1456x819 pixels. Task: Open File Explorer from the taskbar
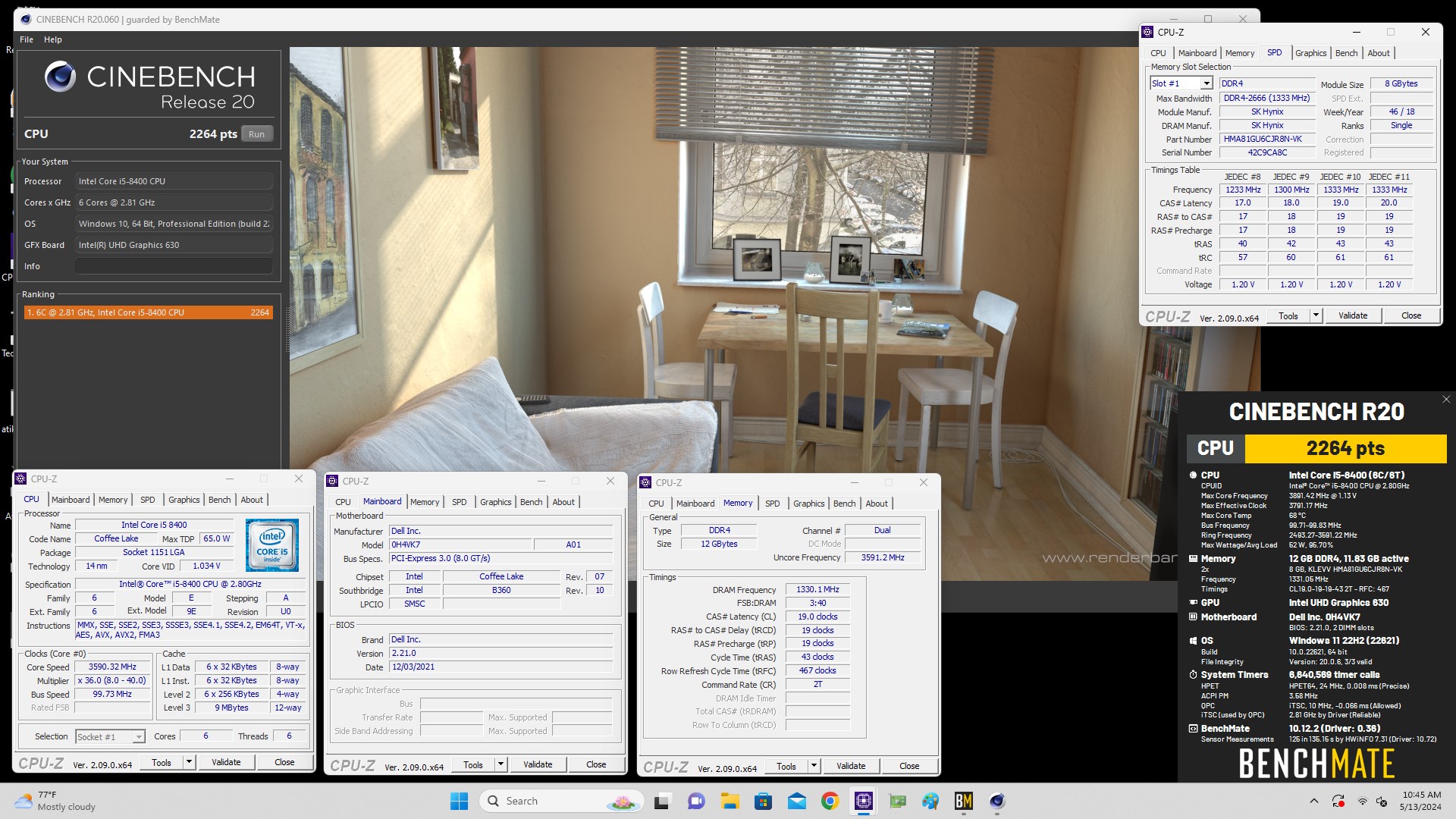730,801
